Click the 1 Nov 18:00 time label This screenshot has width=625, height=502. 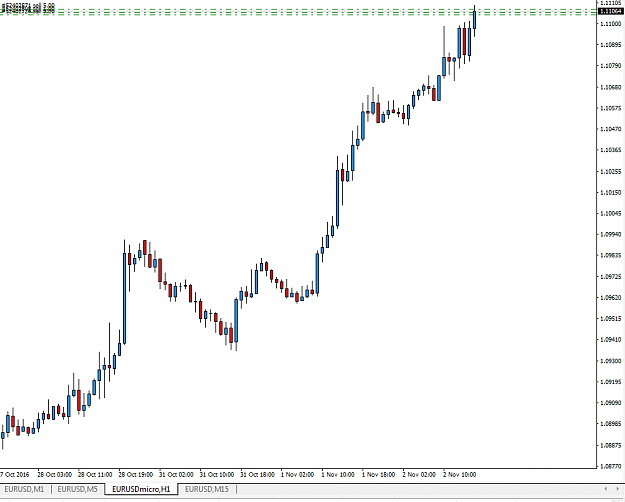coord(378,474)
